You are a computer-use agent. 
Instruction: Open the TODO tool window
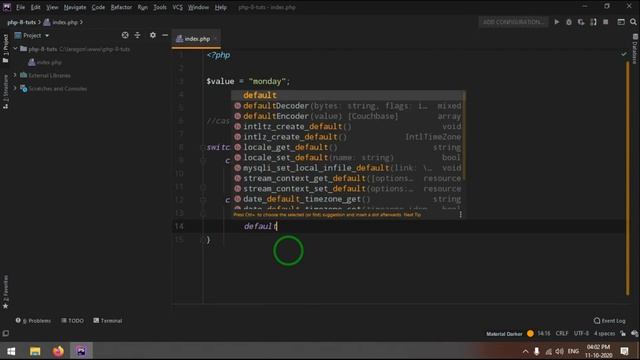point(73,320)
